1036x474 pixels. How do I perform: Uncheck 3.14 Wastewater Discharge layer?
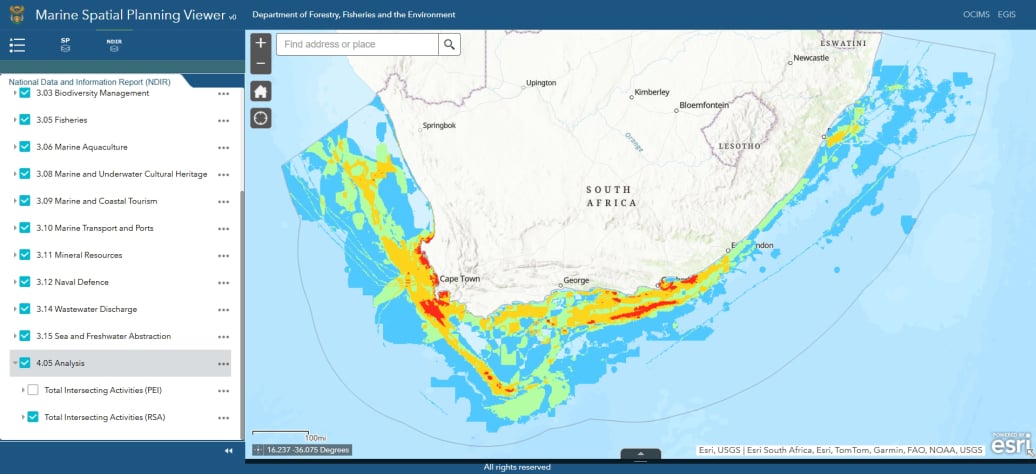[25, 309]
